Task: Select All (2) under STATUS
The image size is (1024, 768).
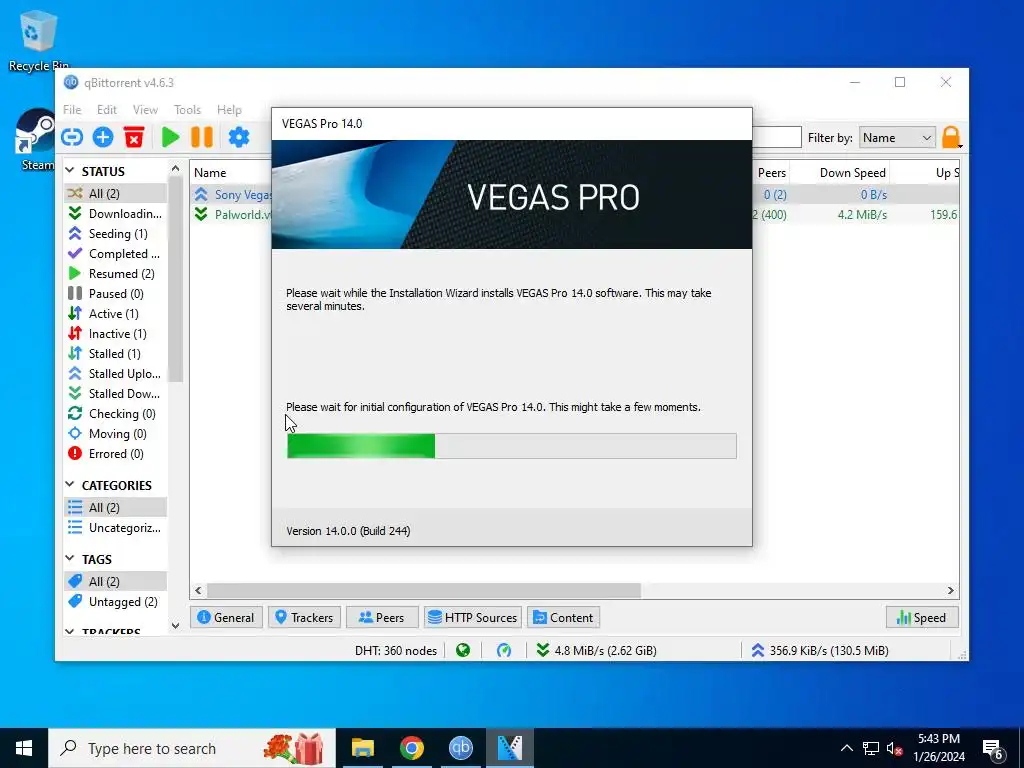Action: (x=116, y=193)
